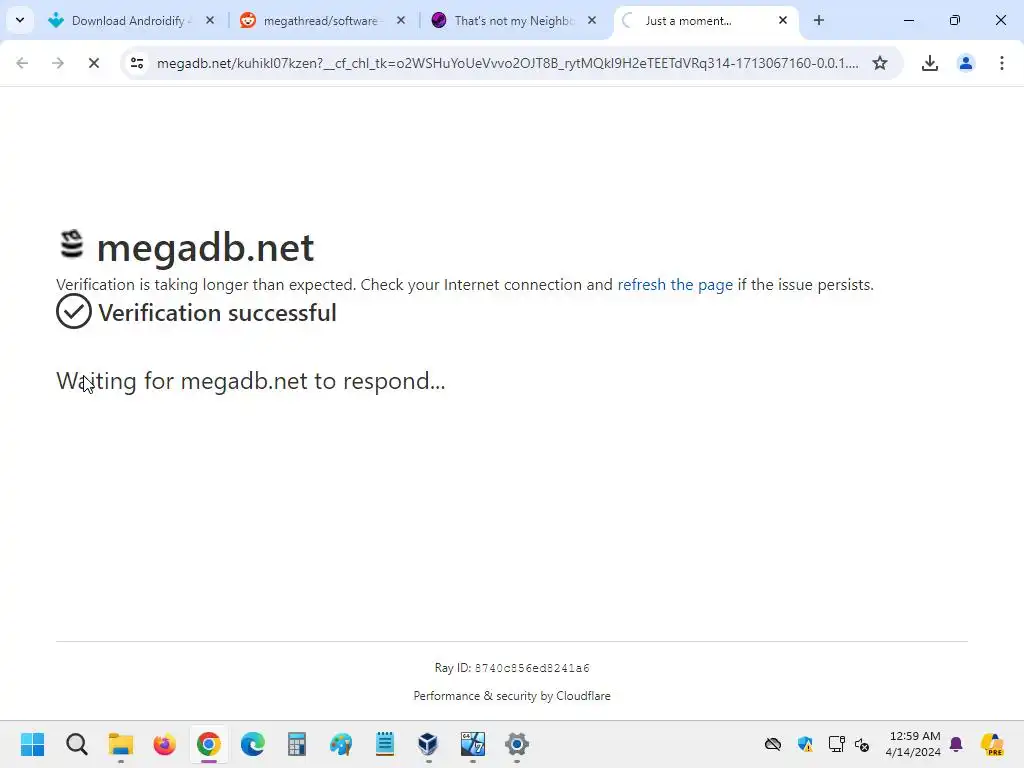Click the muted volume tray icon
This screenshot has width=1024, height=768.
tap(862, 744)
